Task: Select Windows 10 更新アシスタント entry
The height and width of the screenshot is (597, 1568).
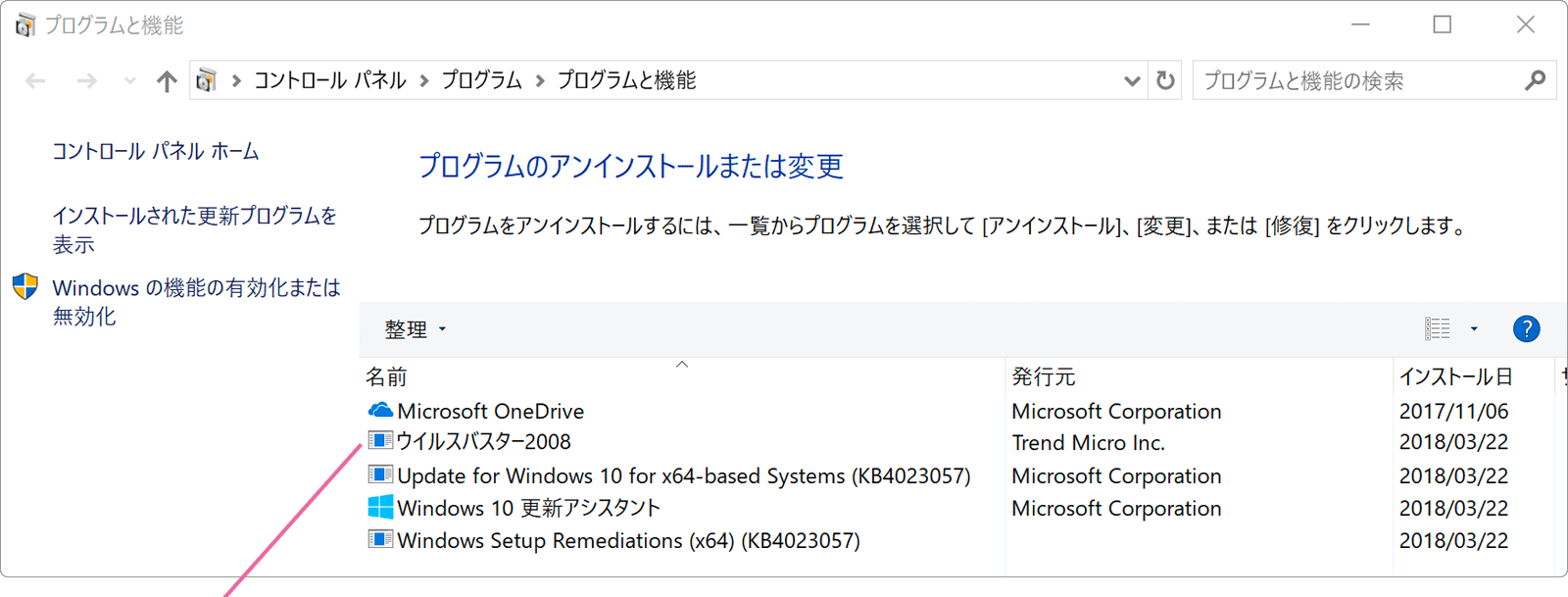Action: click(529, 508)
